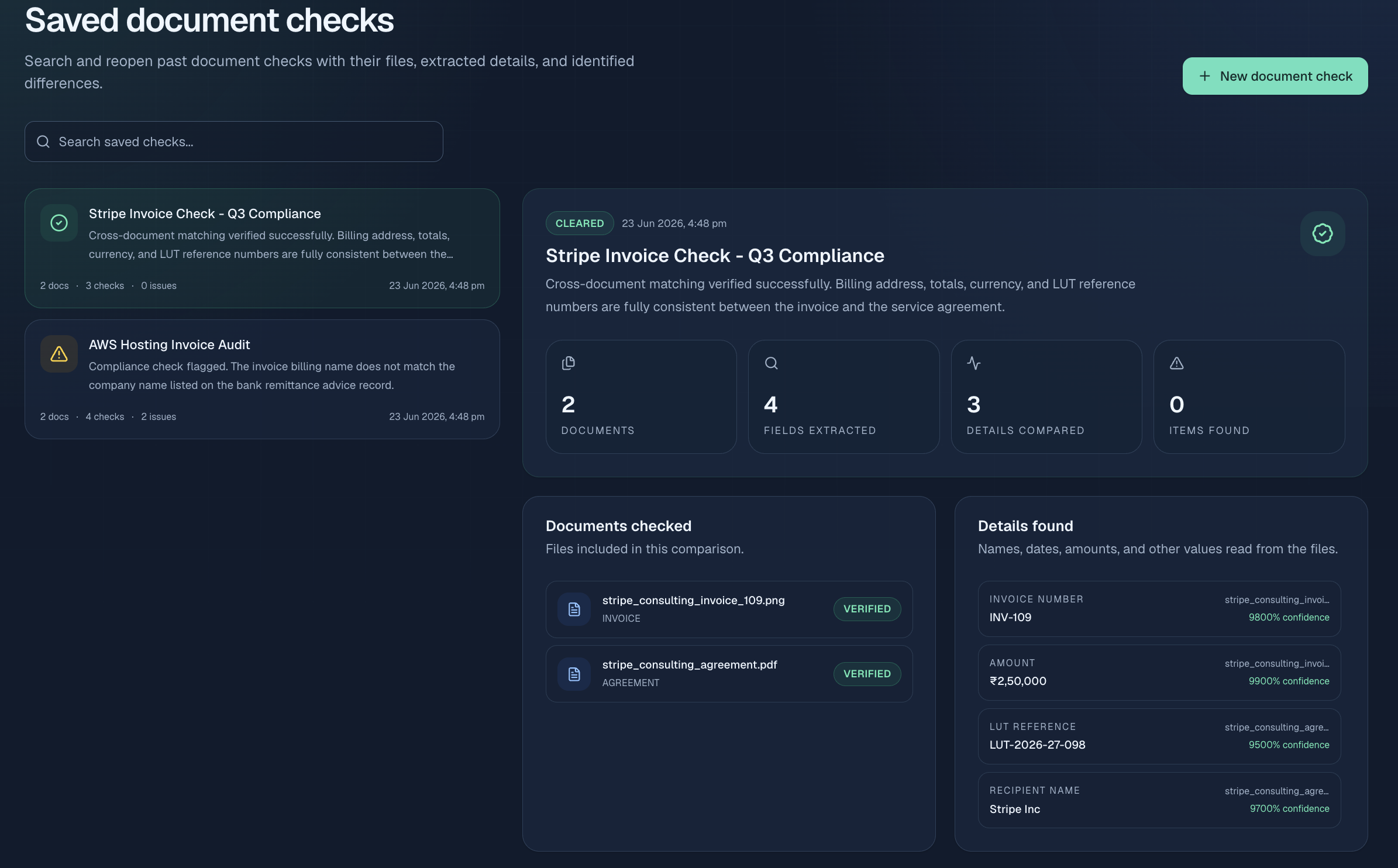Click Stripe Invoice Check title in detail panel

(x=715, y=256)
